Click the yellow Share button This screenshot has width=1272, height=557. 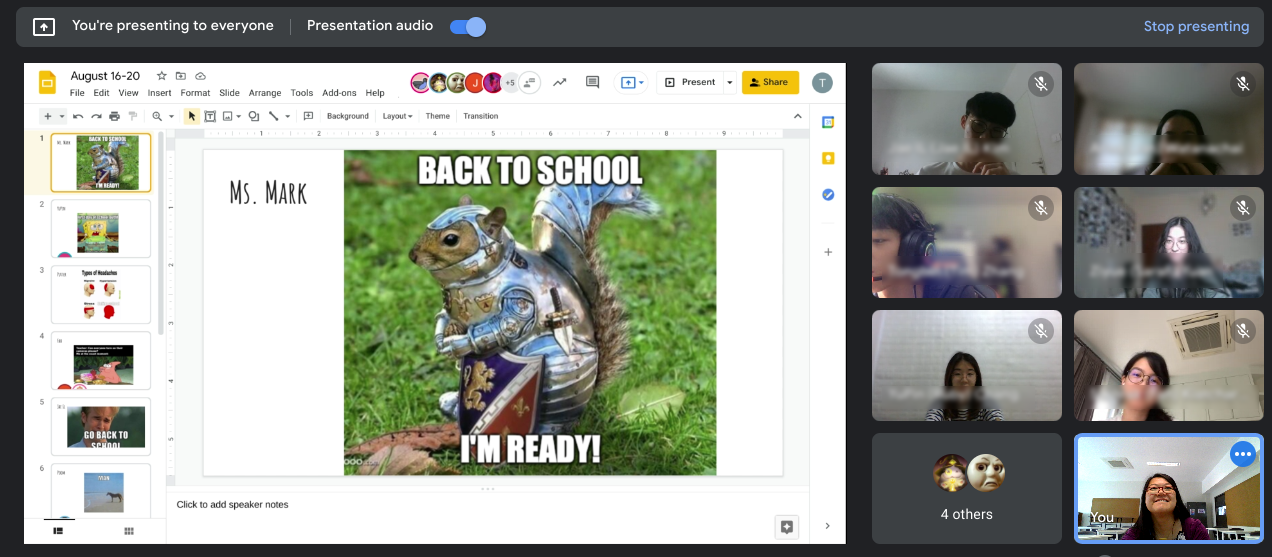pos(770,82)
